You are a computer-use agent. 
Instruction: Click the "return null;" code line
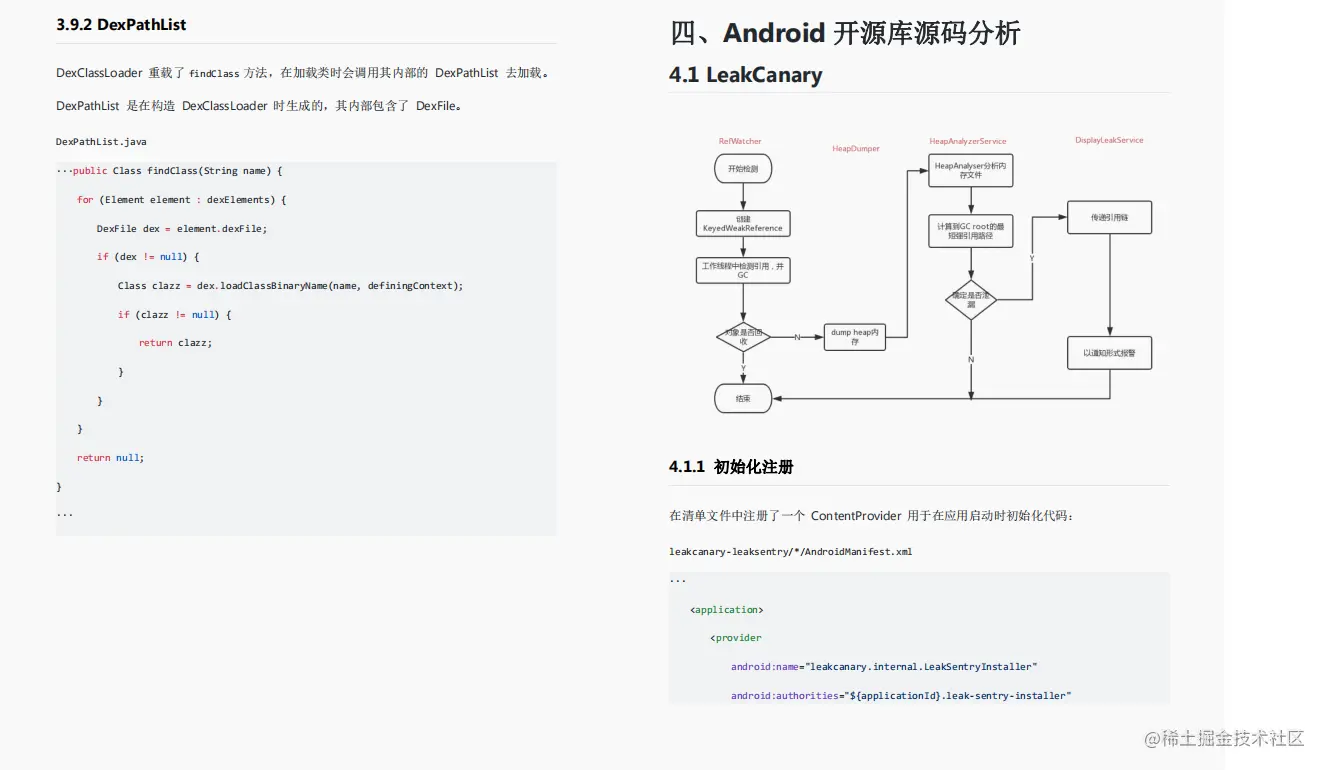pos(110,458)
